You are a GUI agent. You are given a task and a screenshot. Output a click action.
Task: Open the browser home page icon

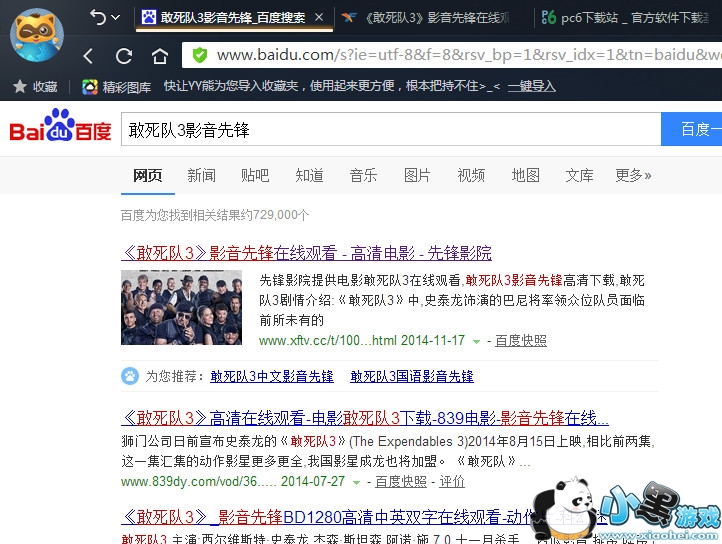click(159, 56)
